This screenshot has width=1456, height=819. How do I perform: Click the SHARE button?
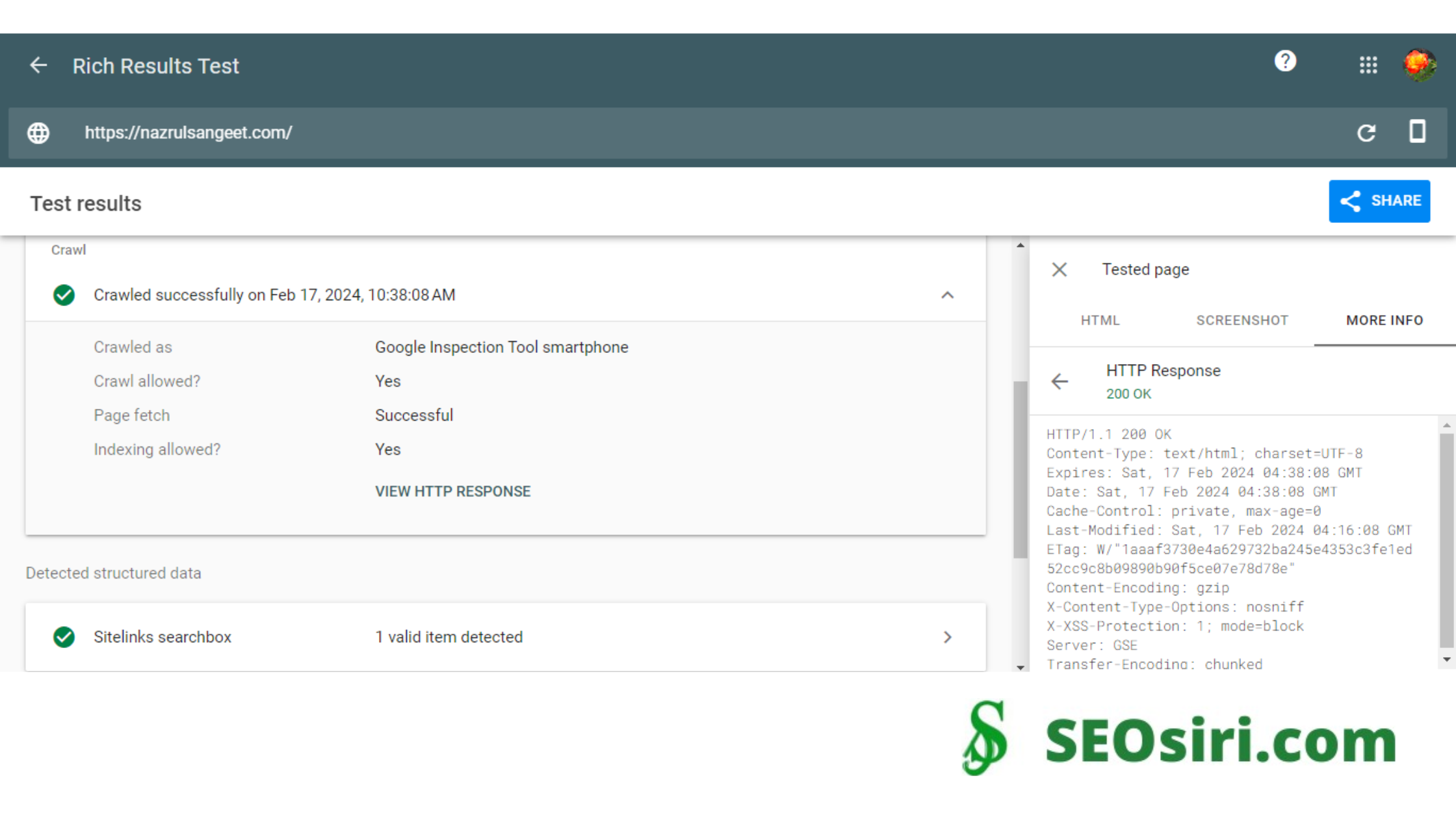click(x=1379, y=201)
